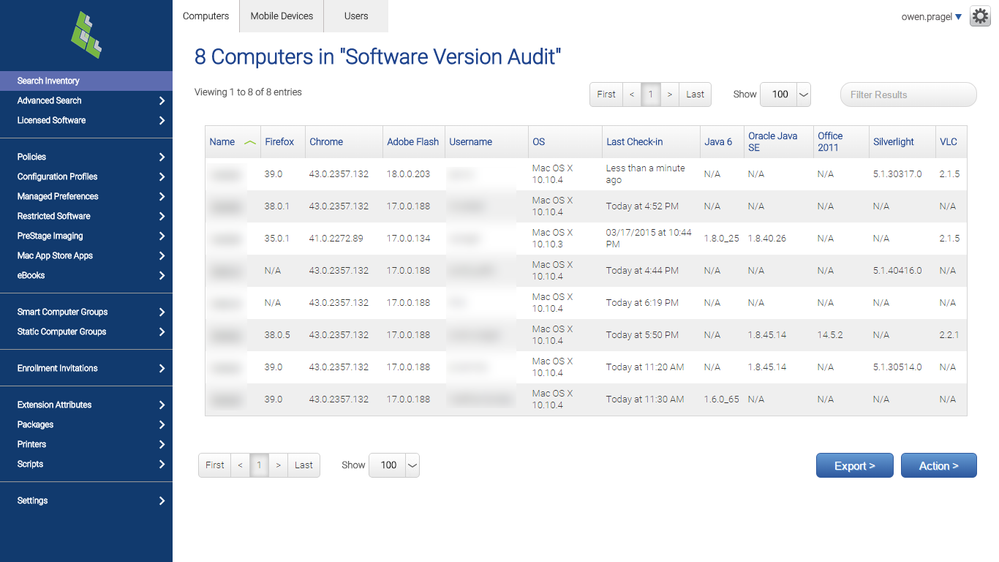Expand Managed Preferences item
The height and width of the screenshot is (562, 999).
tap(86, 196)
